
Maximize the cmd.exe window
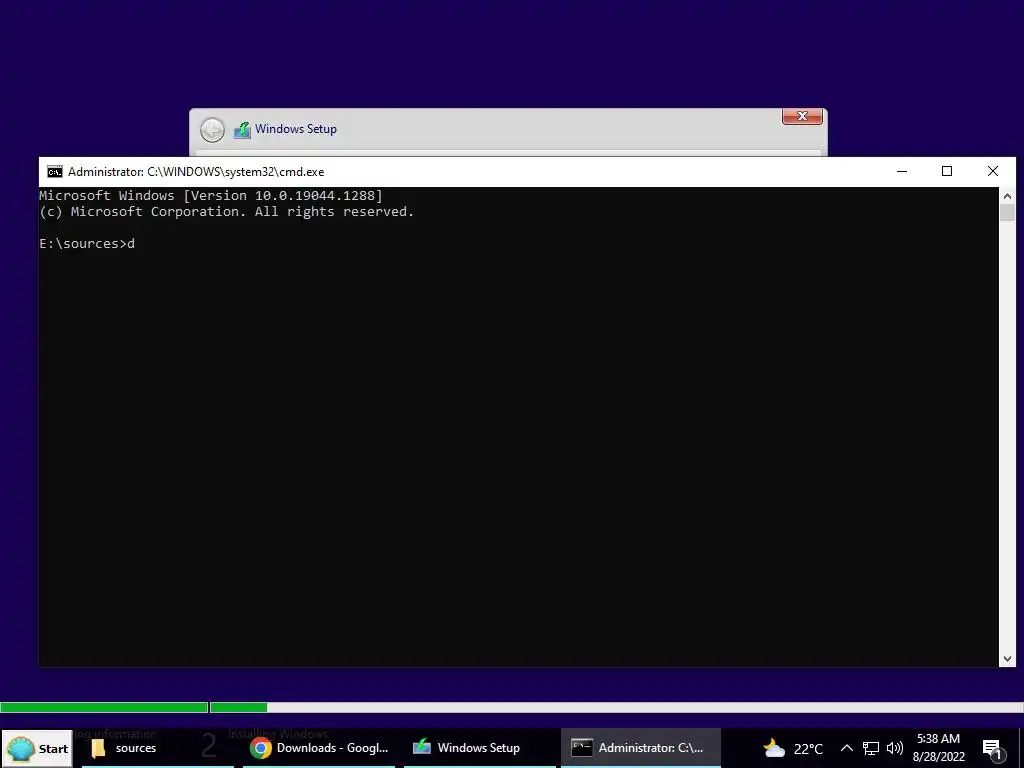947,172
